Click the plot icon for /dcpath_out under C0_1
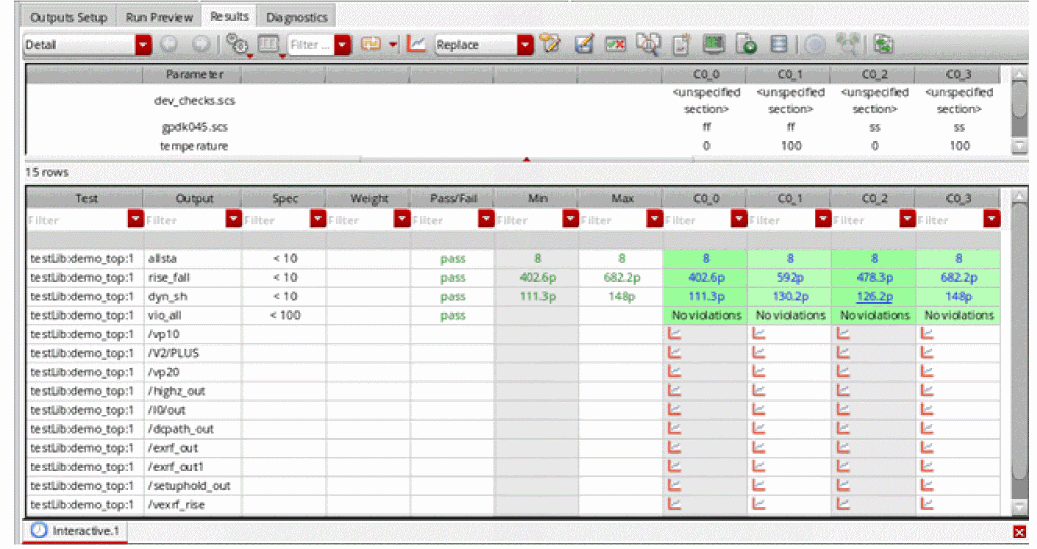The image size is (1037, 549). tap(759, 429)
